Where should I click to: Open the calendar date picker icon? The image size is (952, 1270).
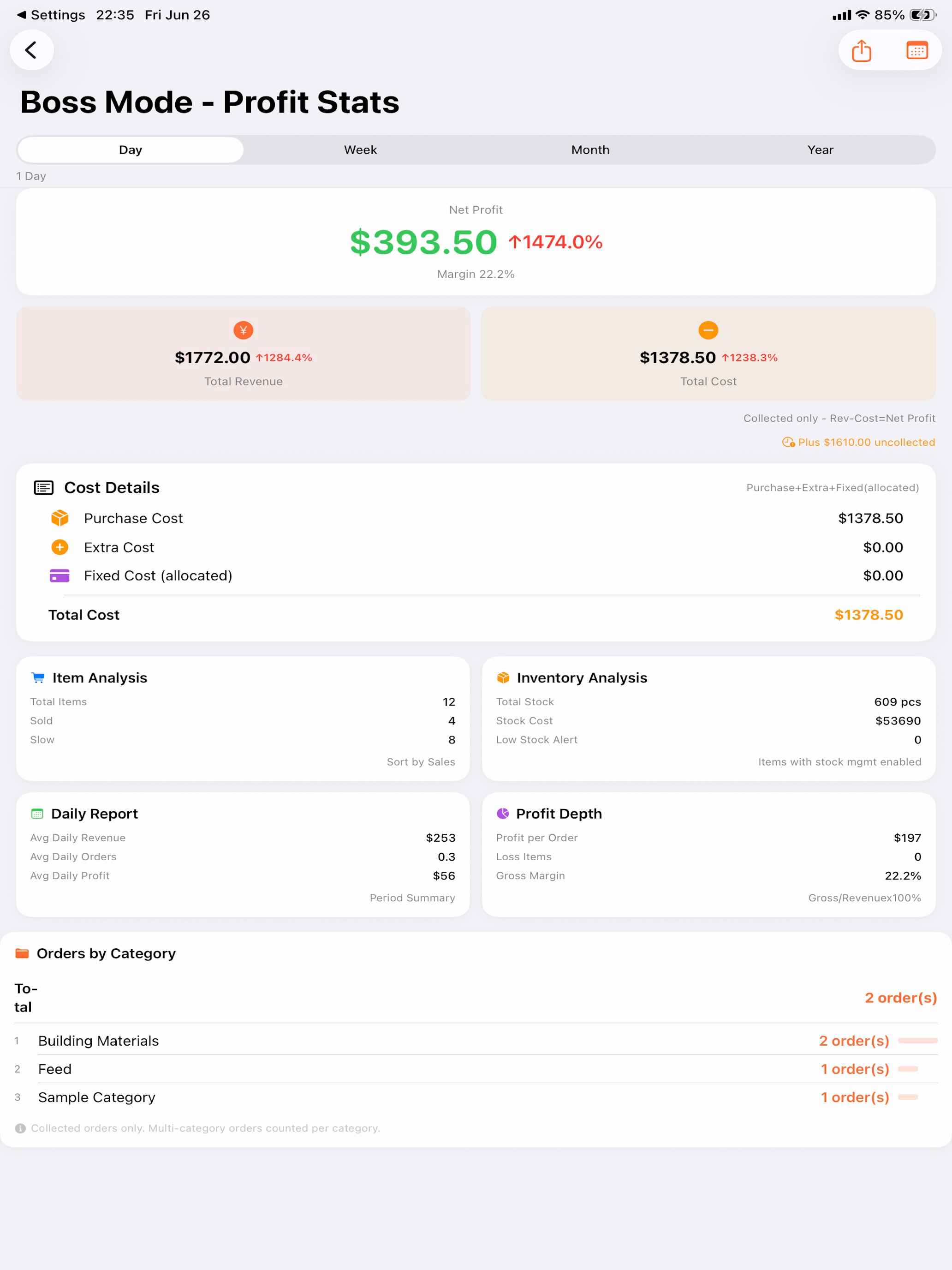[x=916, y=50]
